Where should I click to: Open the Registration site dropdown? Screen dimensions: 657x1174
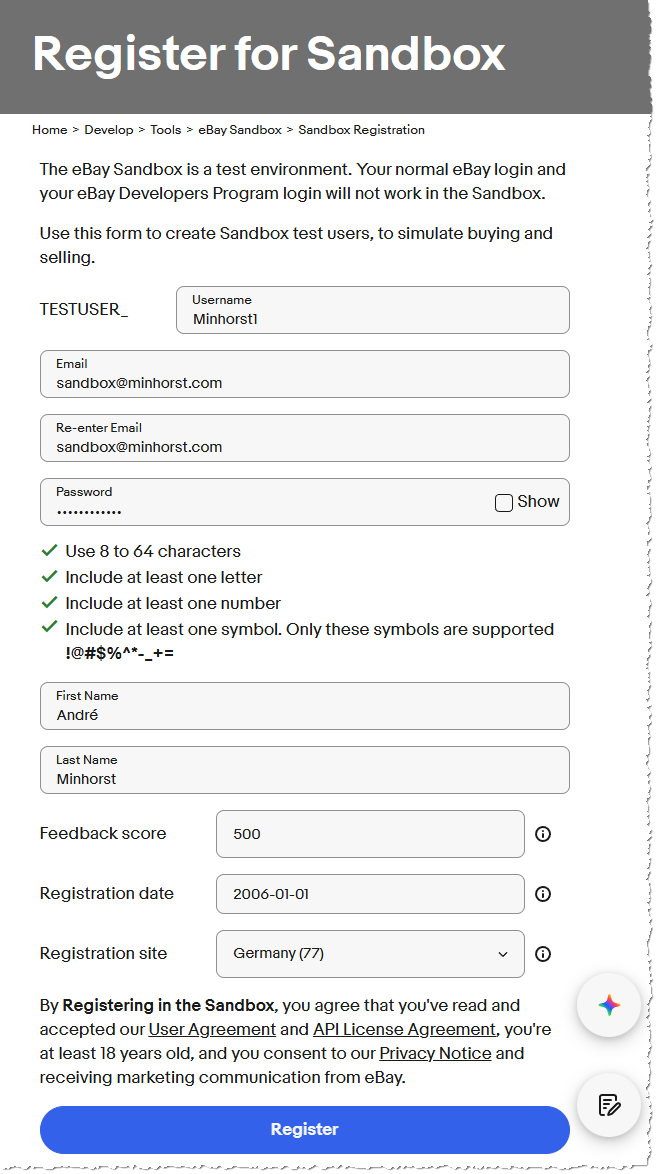pyautogui.click(x=370, y=954)
